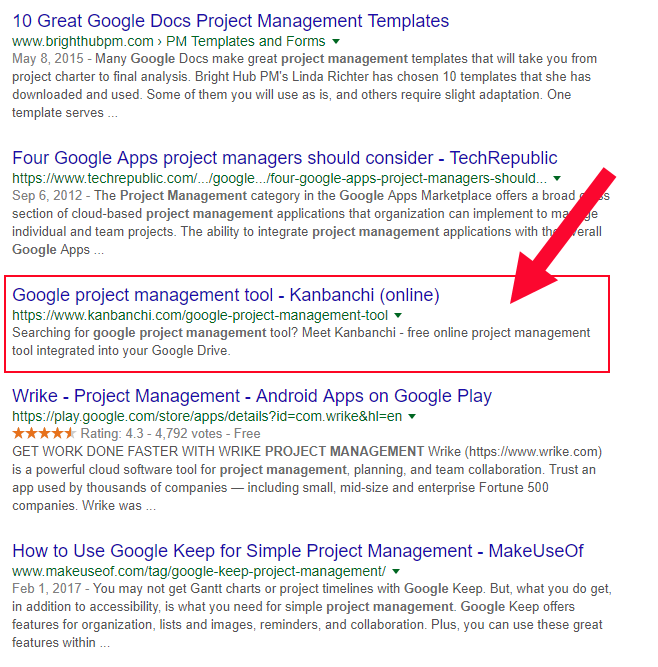Expand dropdown arrow beside brighthubpm.com URL
The width and height of the screenshot is (658, 667).
[336, 41]
